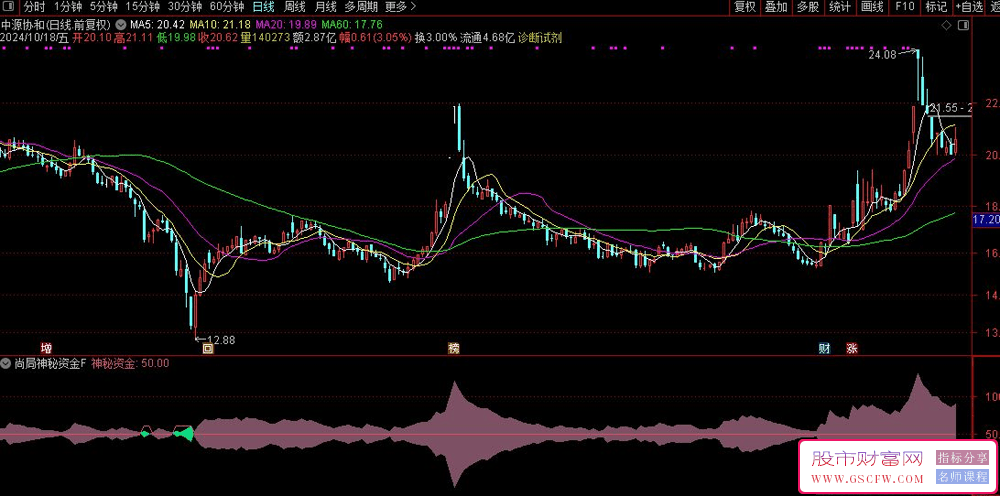Switch to the 15分钟 period
1000x496 pixels.
[x=142, y=7]
